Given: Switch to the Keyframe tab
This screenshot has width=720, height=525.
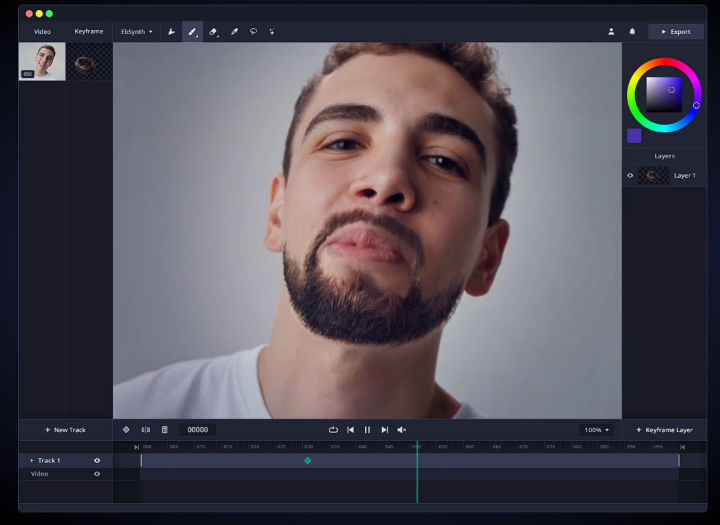Looking at the screenshot, I should pyautogui.click(x=89, y=32).
